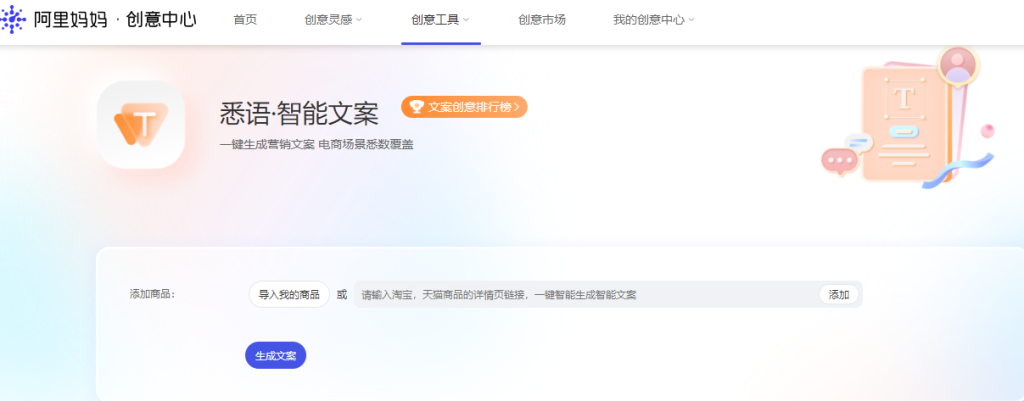This screenshot has width=1024, height=401.
Task: Expand the 创意工具 chevron arrow
Action: coord(466,20)
